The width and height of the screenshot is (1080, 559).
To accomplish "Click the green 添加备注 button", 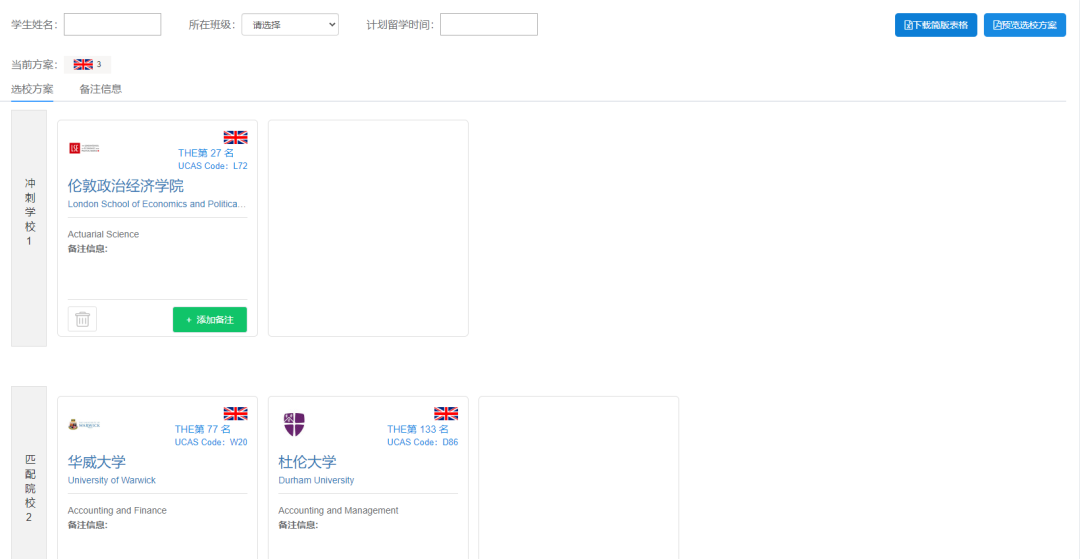I will point(210,319).
